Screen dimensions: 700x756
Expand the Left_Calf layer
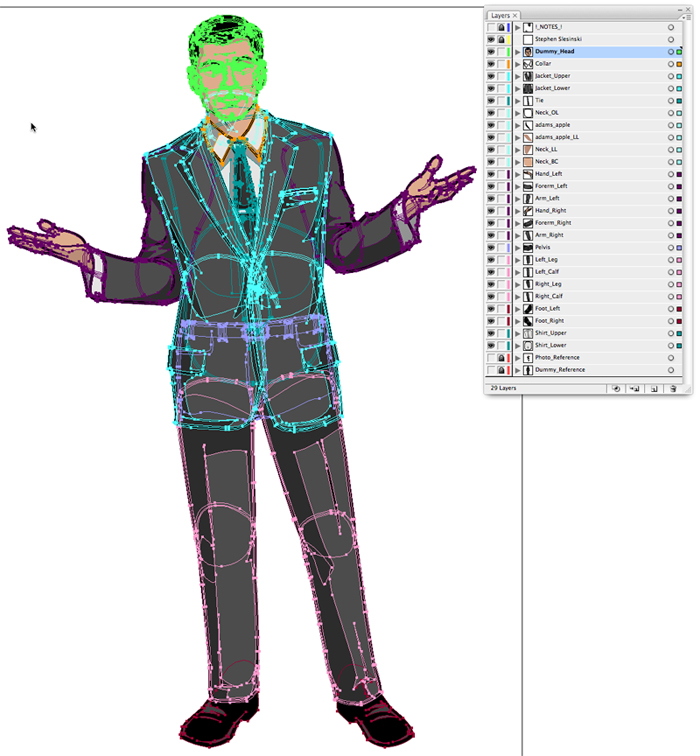pyautogui.click(x=518, y=272)
